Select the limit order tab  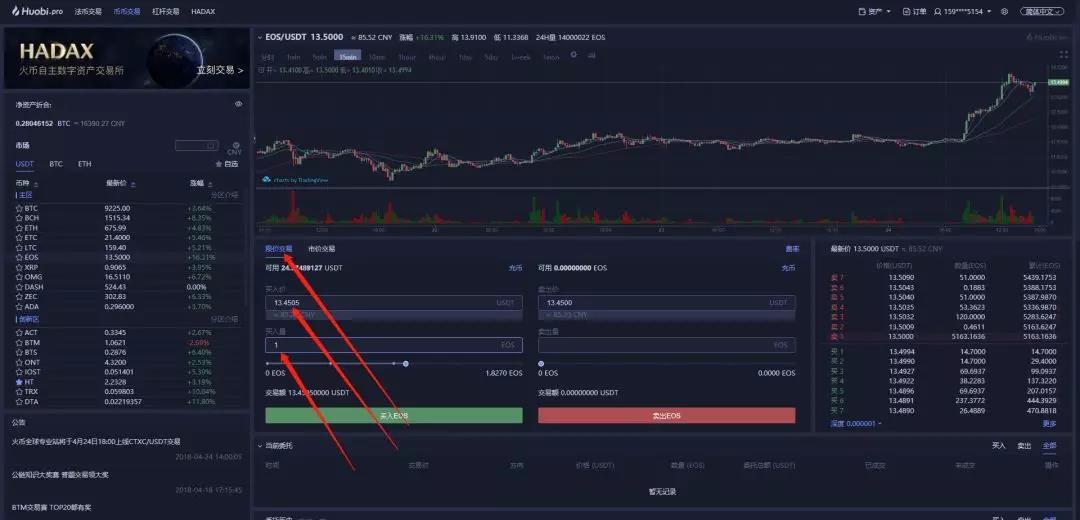pos(279,249)
